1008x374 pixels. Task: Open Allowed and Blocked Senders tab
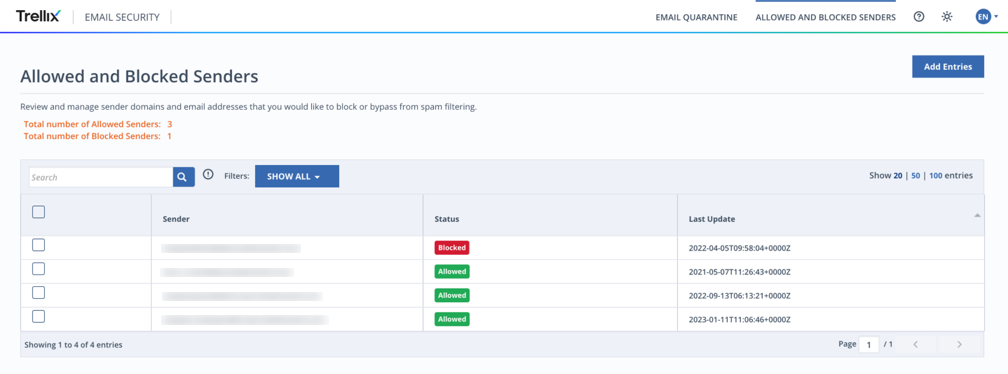[825, 17]
